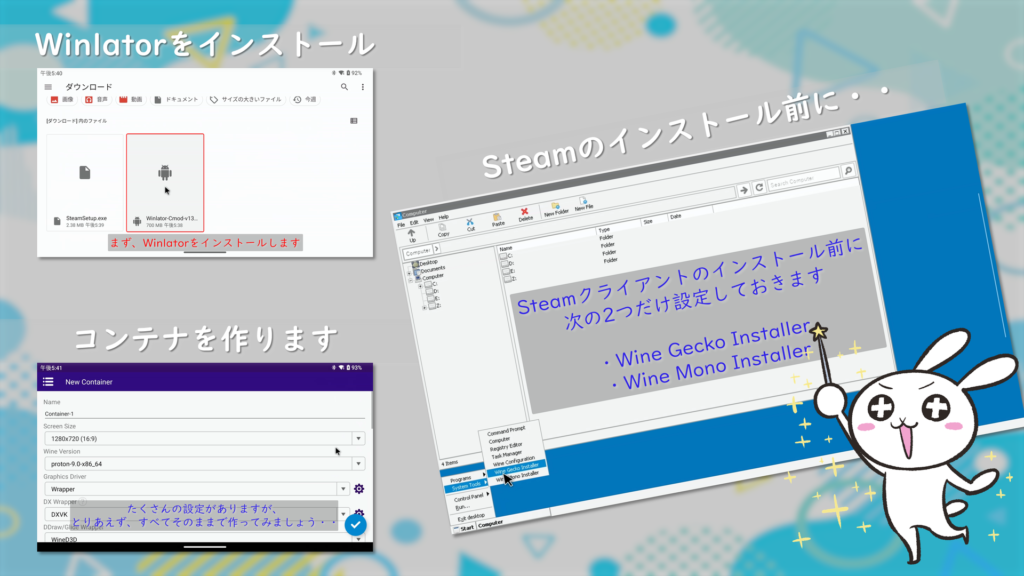Sort by the Type column header
Viewport: 1024px width, 576px height.
point(604,230)
